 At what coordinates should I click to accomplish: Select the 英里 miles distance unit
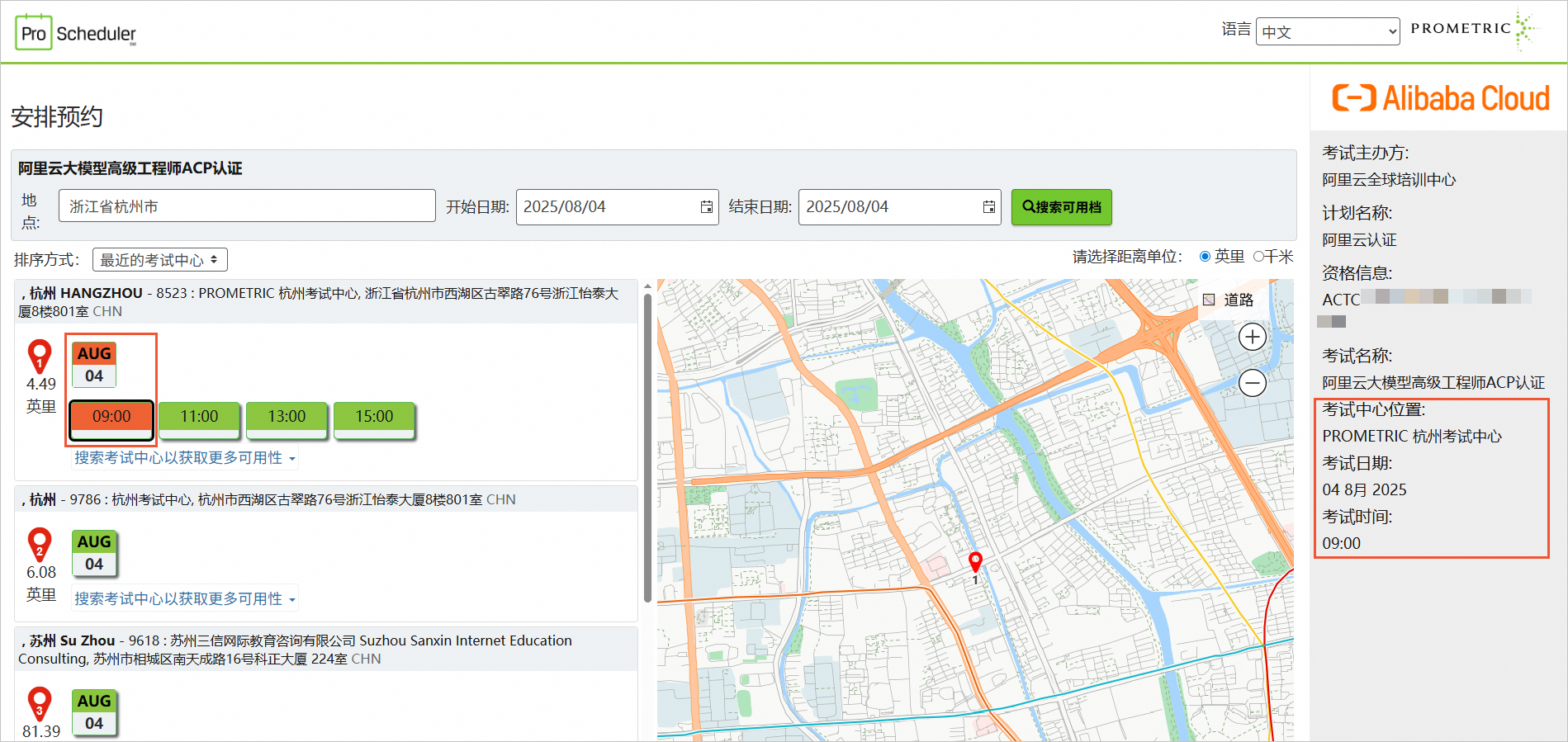point(1205,257)
